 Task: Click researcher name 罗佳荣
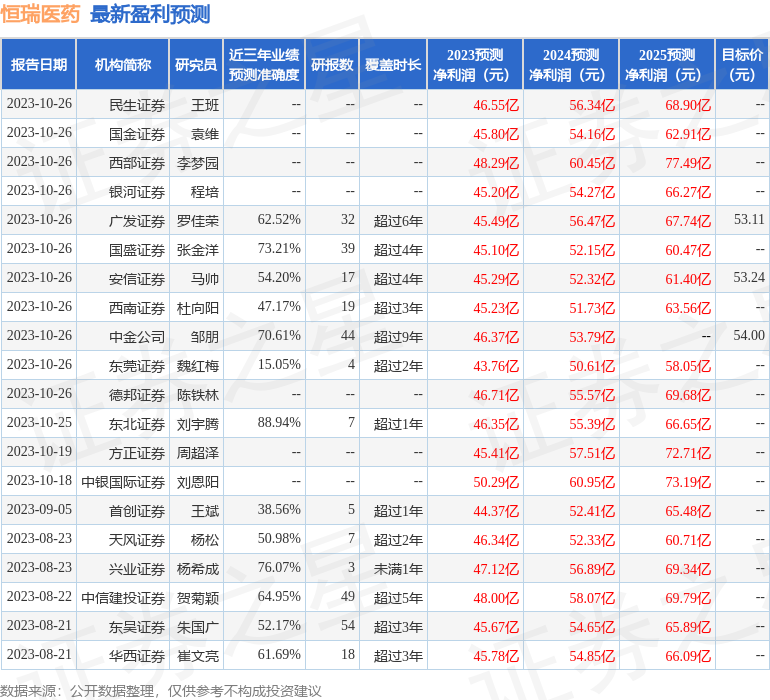pyautogui.click(x=198, y=221)
